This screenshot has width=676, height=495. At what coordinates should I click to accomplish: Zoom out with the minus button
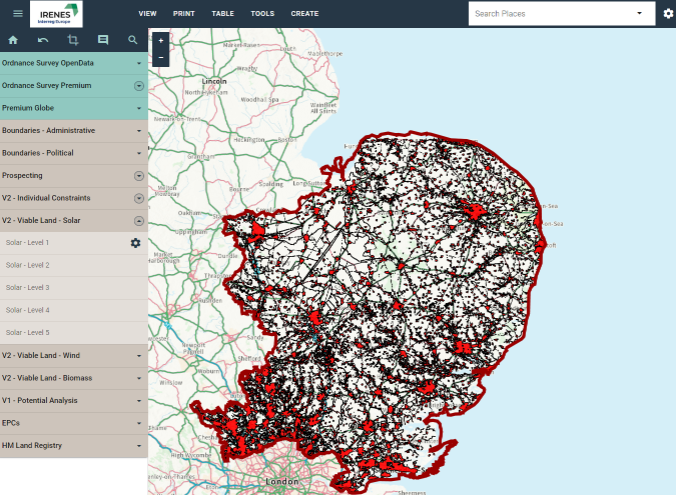click(x=161, y=58)
